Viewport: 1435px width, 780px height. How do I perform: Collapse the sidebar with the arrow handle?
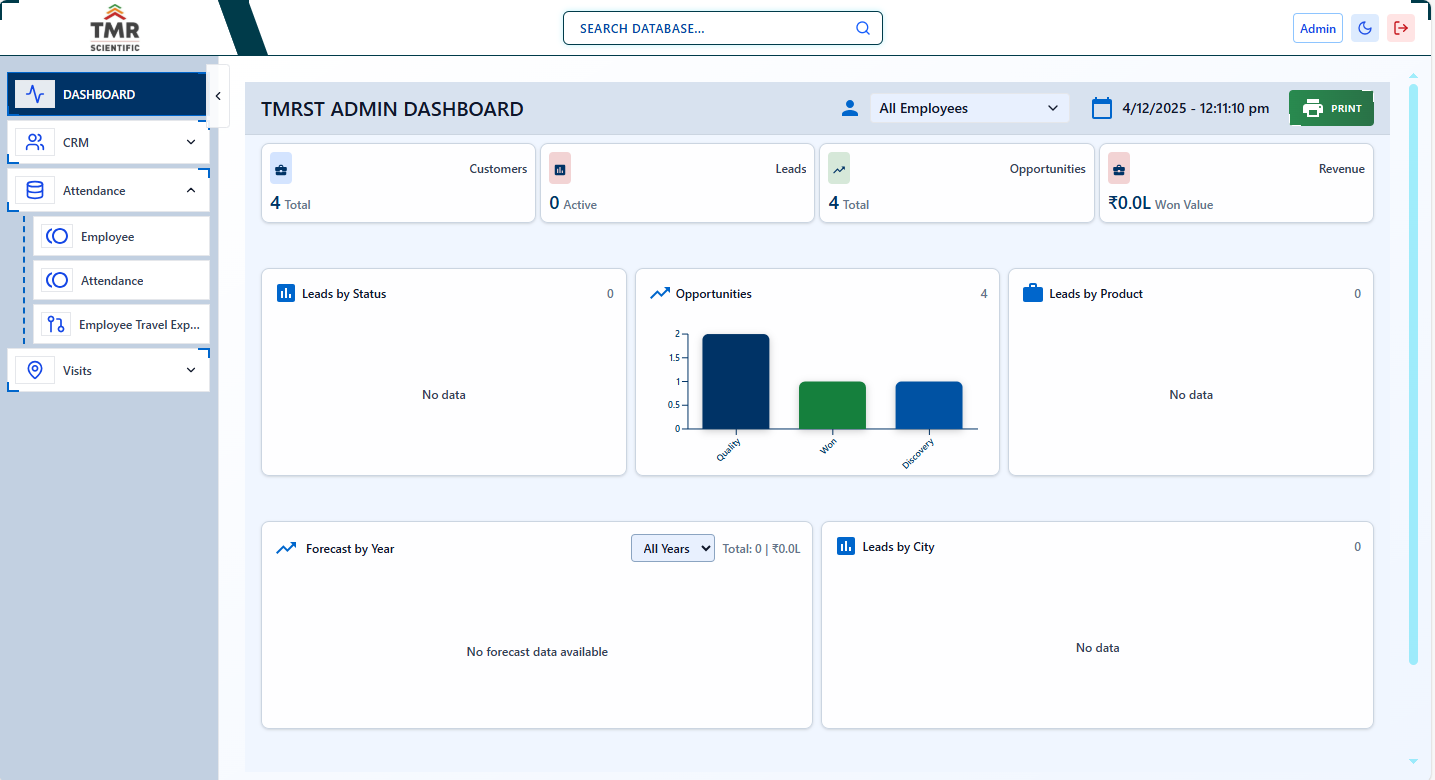(x=218, y=95)
